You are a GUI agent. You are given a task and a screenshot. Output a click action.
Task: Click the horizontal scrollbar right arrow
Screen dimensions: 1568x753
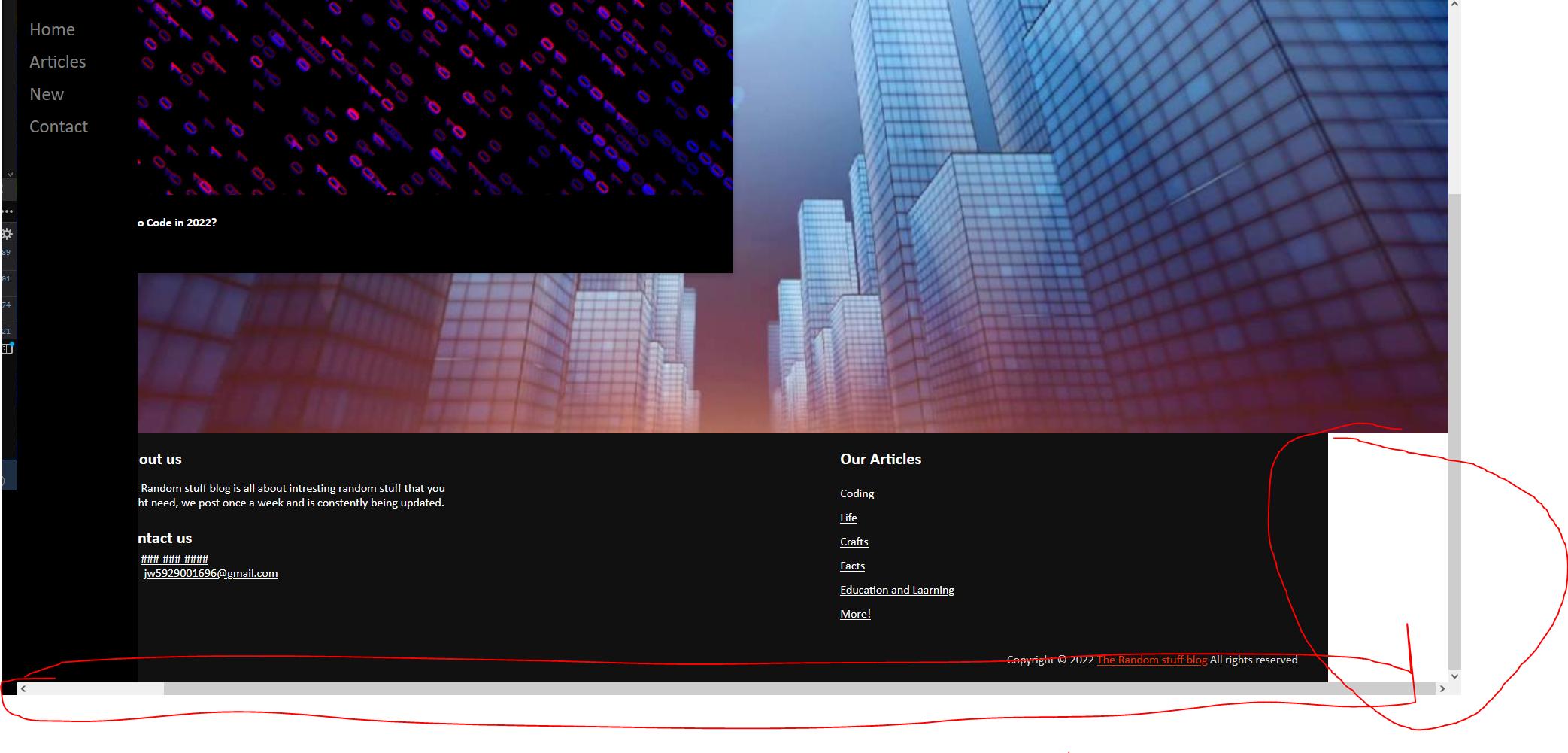(x=1442, y=688)
